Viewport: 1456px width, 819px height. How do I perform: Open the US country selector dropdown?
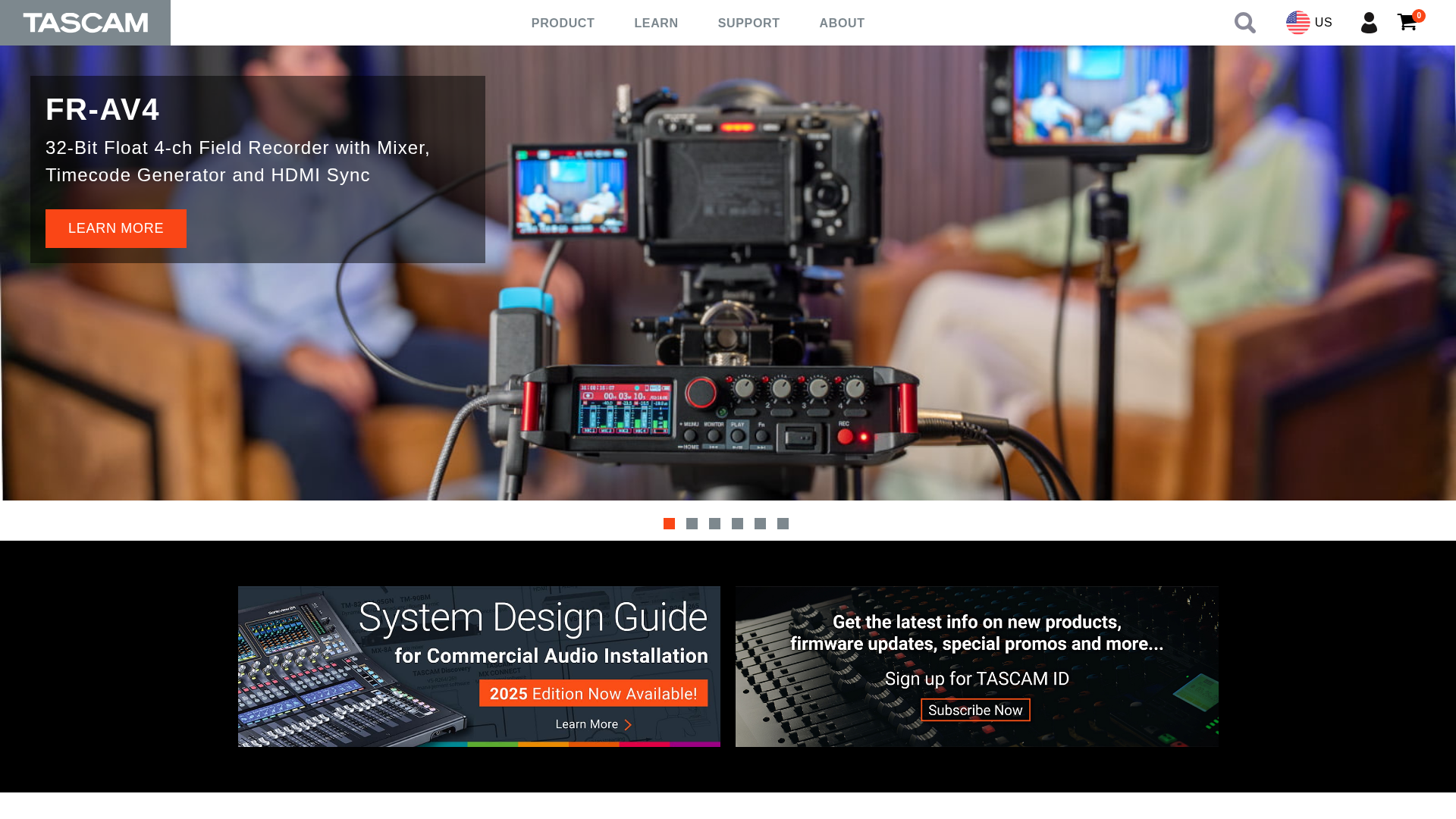[1309, 22]
